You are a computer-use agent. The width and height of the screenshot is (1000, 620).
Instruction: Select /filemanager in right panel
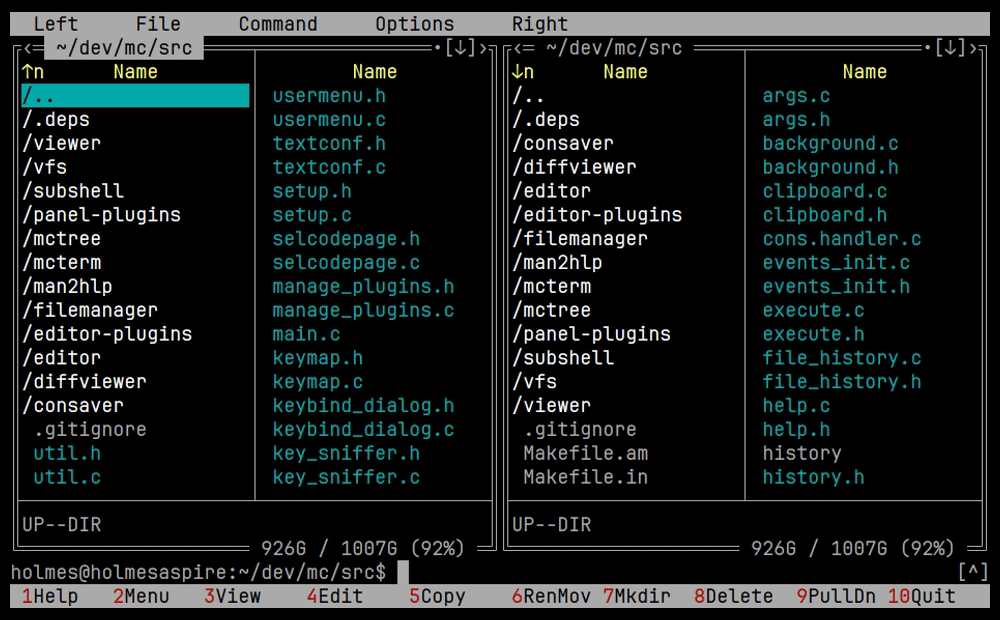(x=580, y=239)
